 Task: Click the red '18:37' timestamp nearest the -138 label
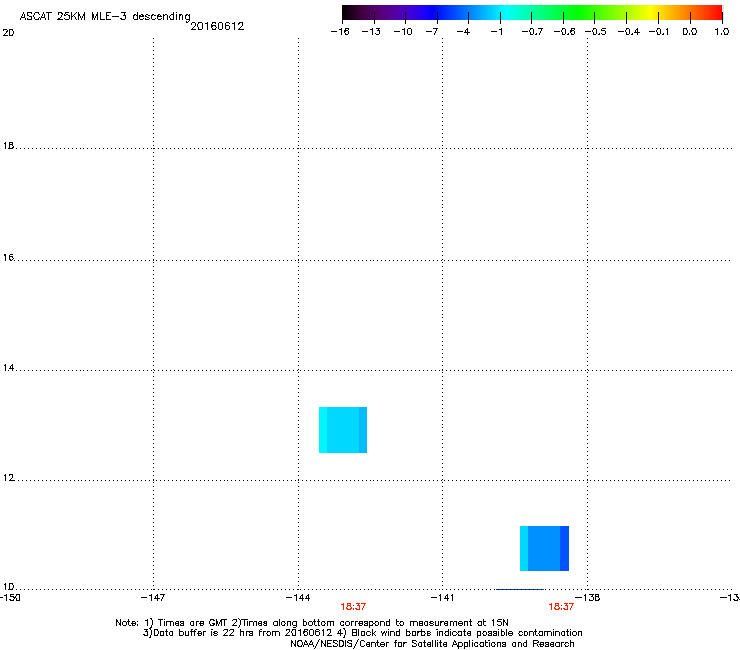561,607
